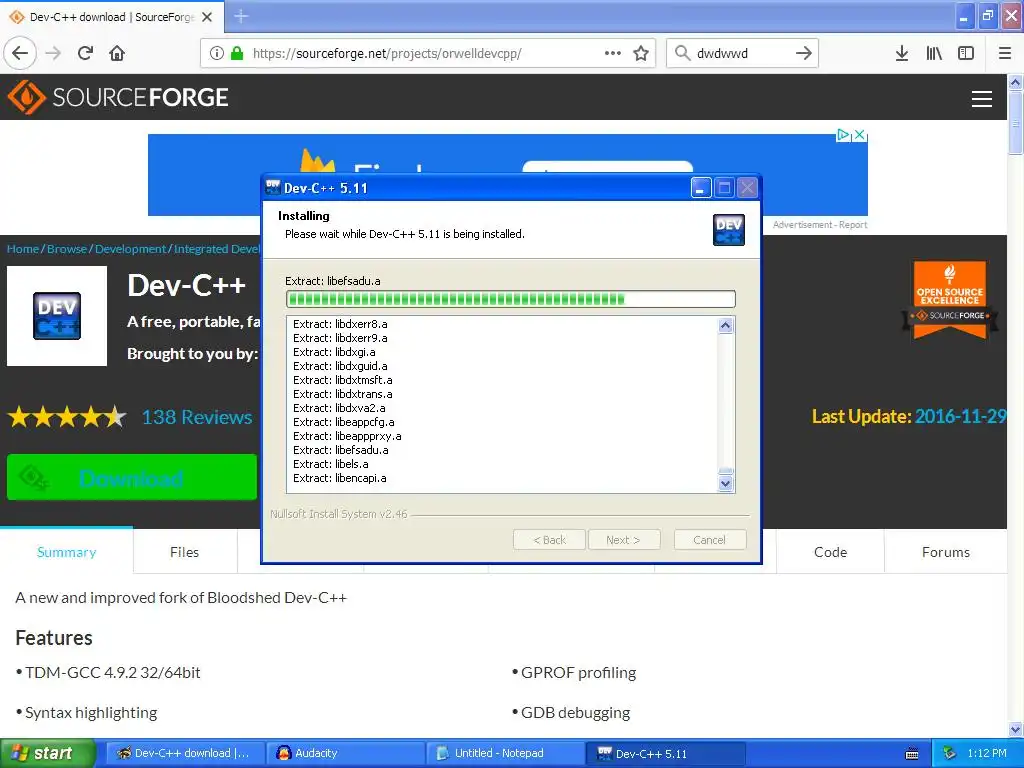Follow the Development breadcrumb link
Screen dimensions: 1024x768
(131, 249)
